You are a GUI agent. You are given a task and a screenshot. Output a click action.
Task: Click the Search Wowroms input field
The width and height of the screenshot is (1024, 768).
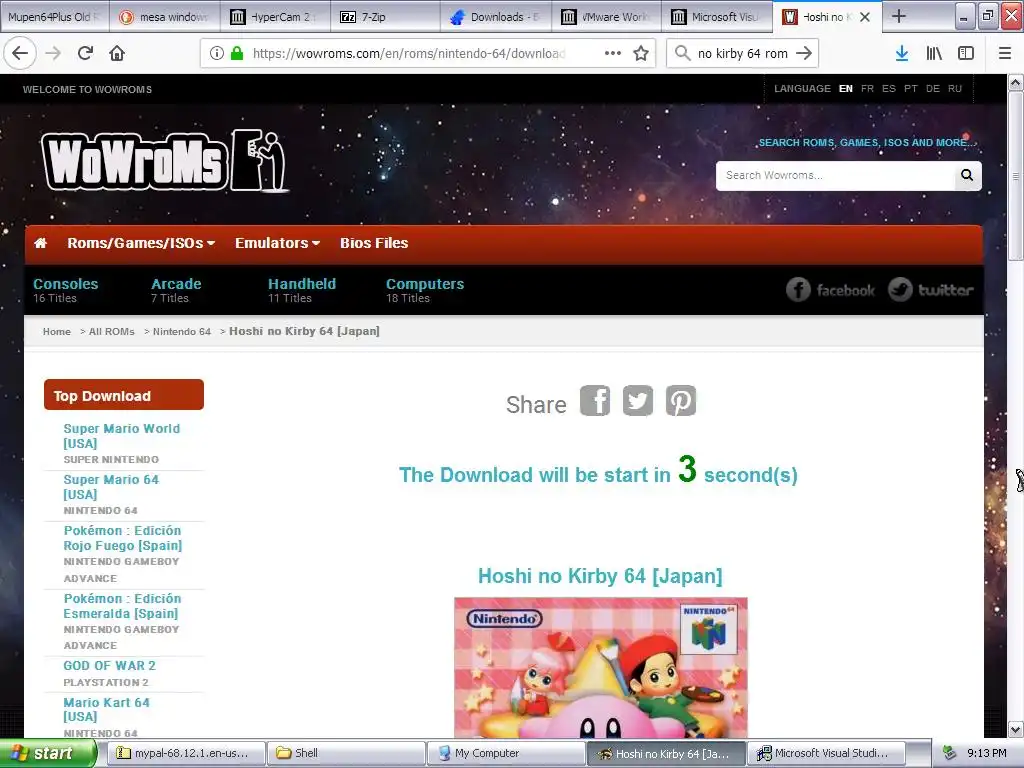coord(835,176)
